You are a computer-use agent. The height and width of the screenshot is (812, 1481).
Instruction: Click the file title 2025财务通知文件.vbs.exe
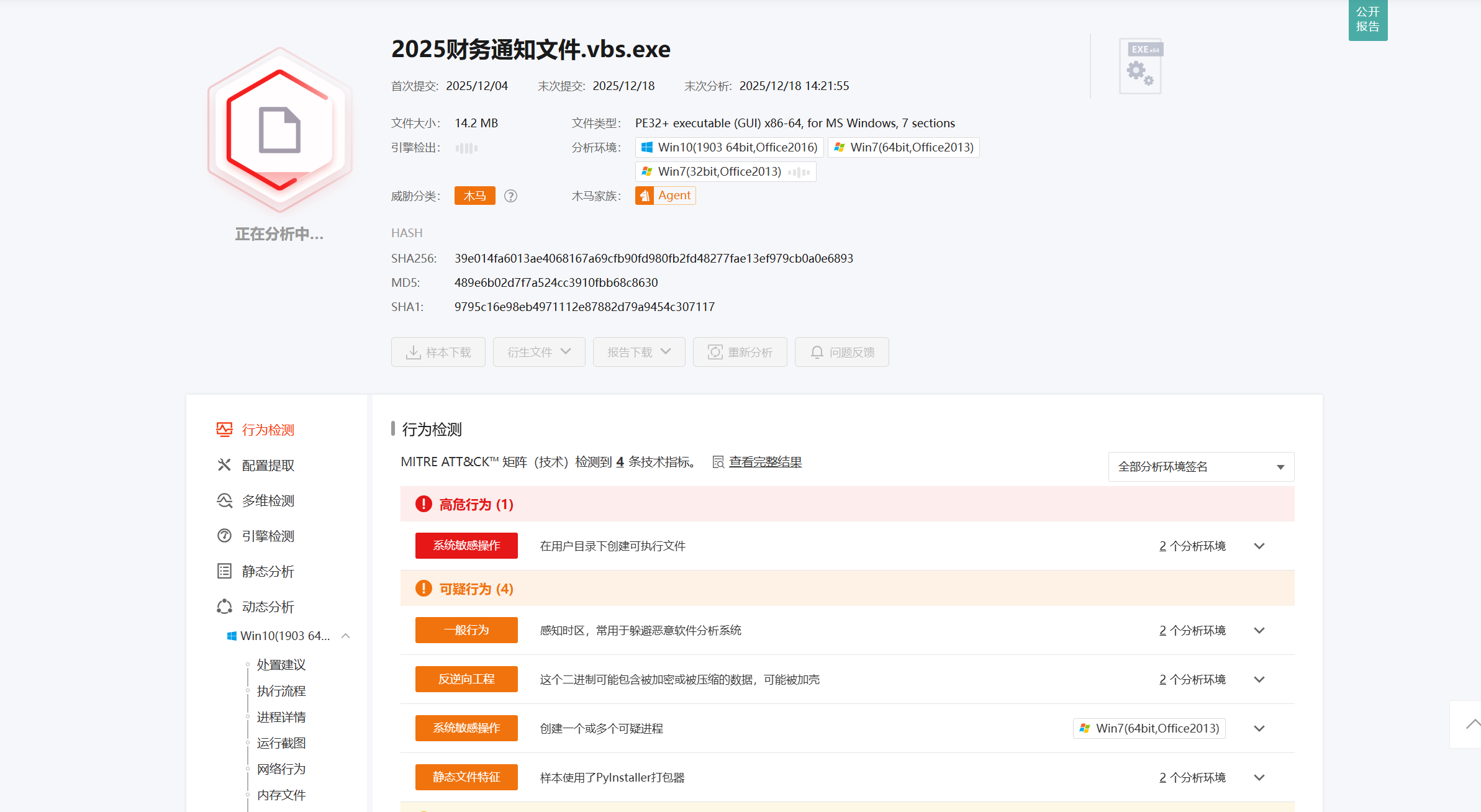[531, 49]
